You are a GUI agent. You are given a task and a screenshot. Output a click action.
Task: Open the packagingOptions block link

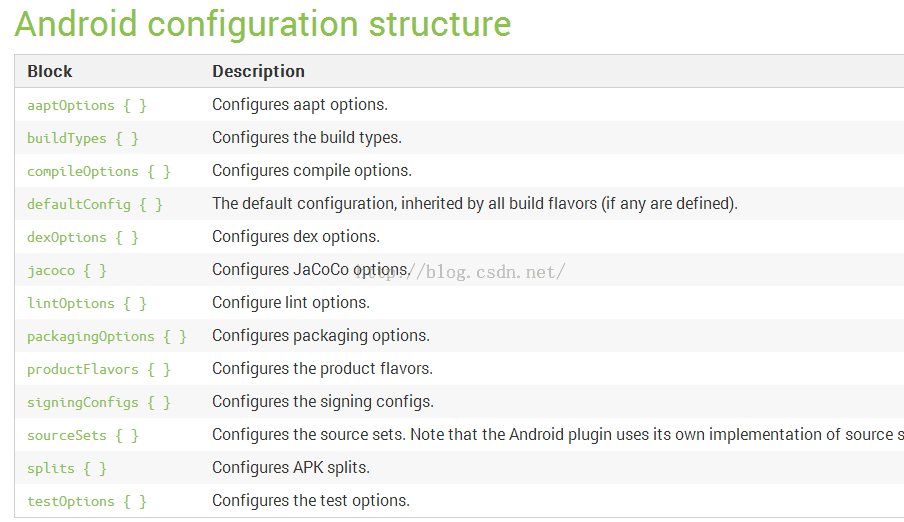tap(107, 336)
